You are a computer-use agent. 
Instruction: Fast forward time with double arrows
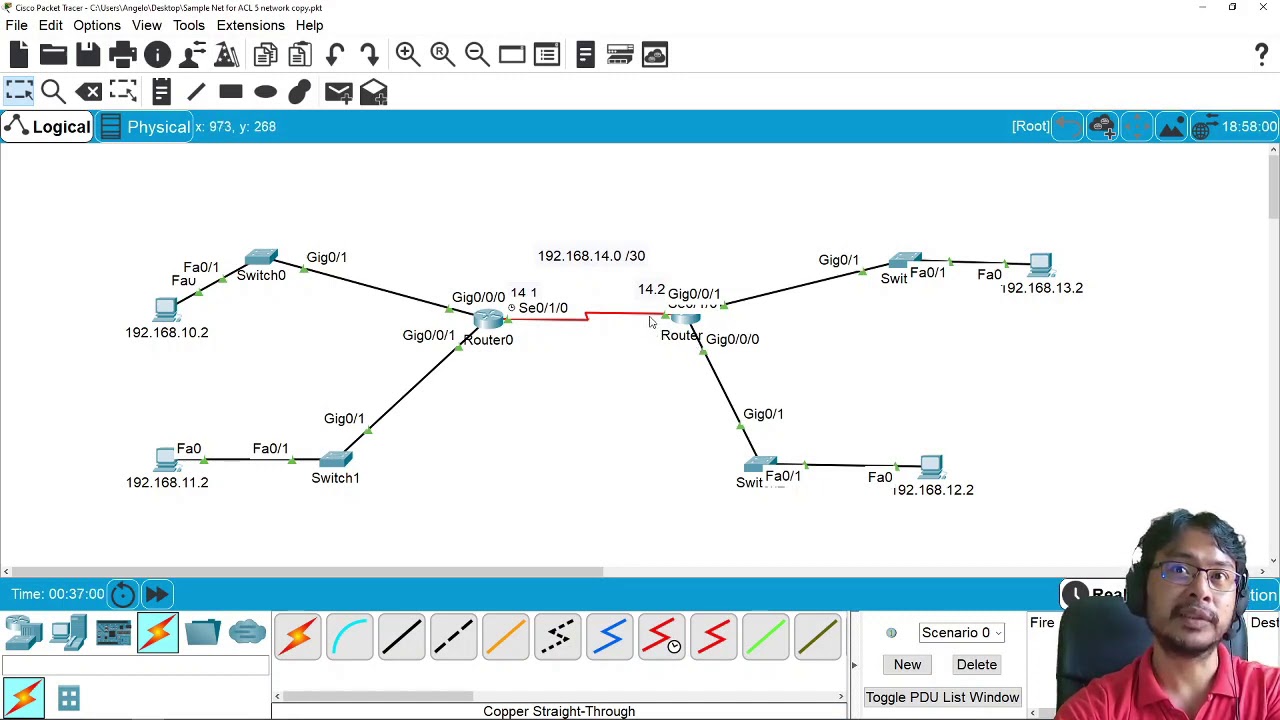[157, 594]
